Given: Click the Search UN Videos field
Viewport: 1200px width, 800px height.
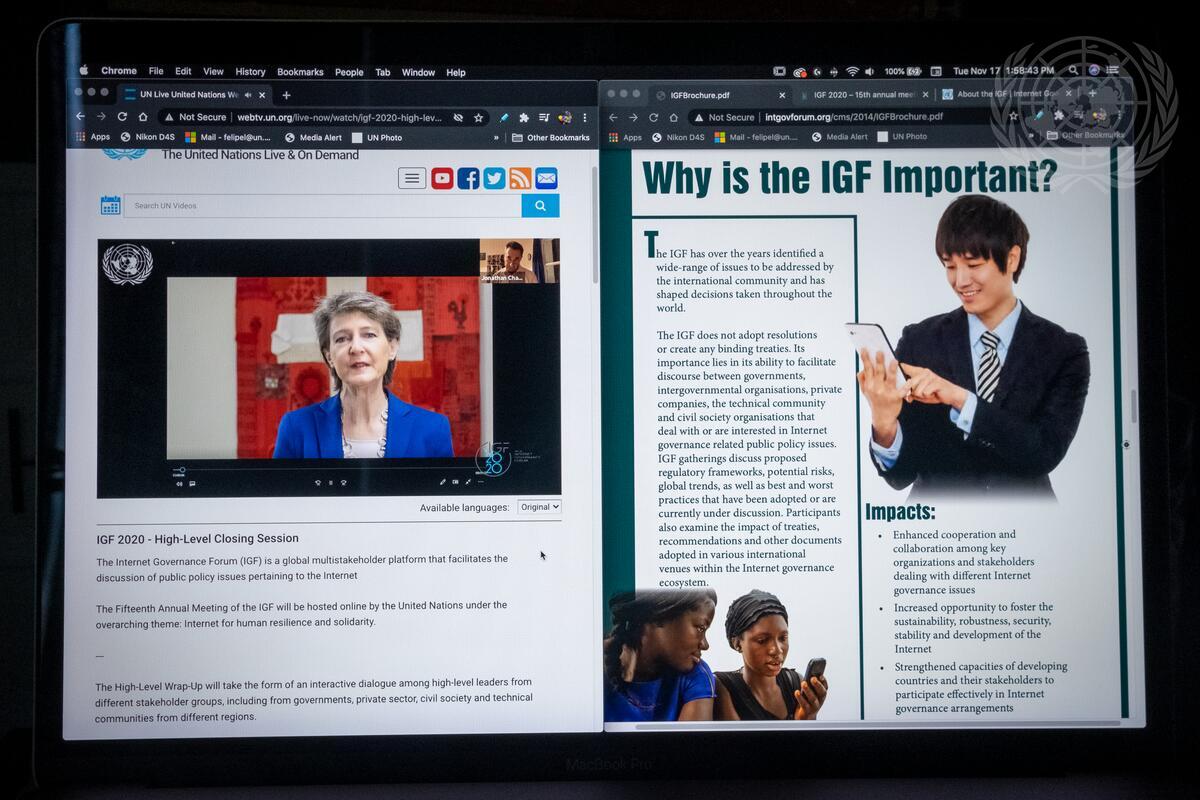Looking at the screenshot, I should point(322,206).
